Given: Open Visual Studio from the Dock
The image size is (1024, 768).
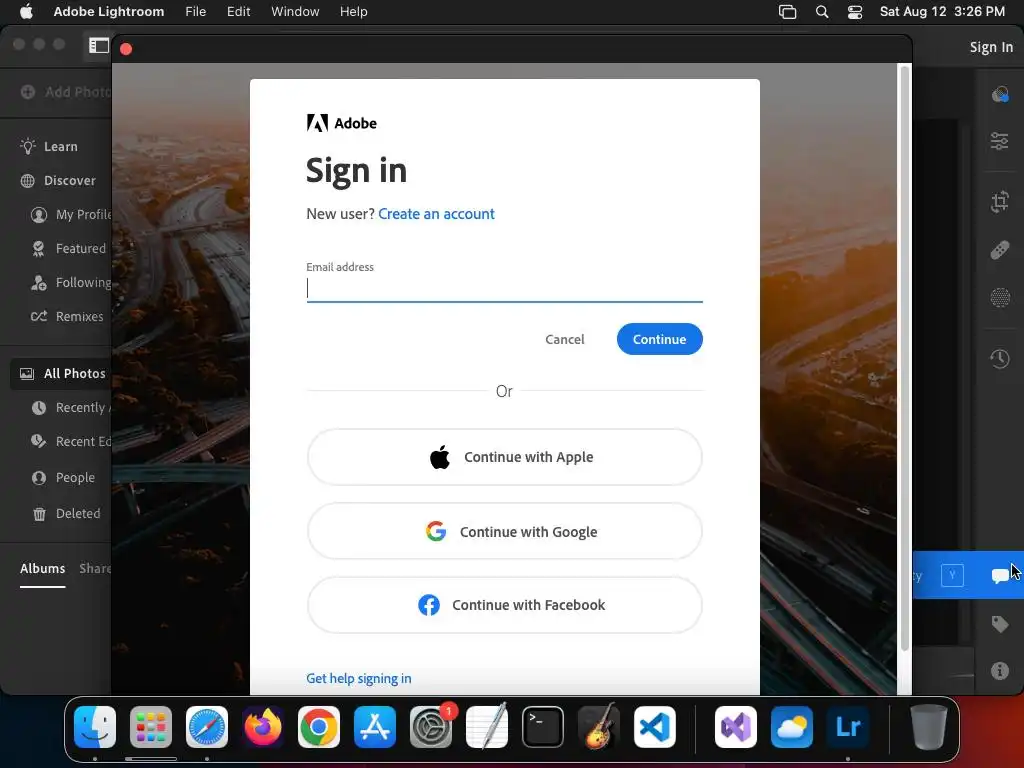Looking at the screenshot, I should (736, 727).
